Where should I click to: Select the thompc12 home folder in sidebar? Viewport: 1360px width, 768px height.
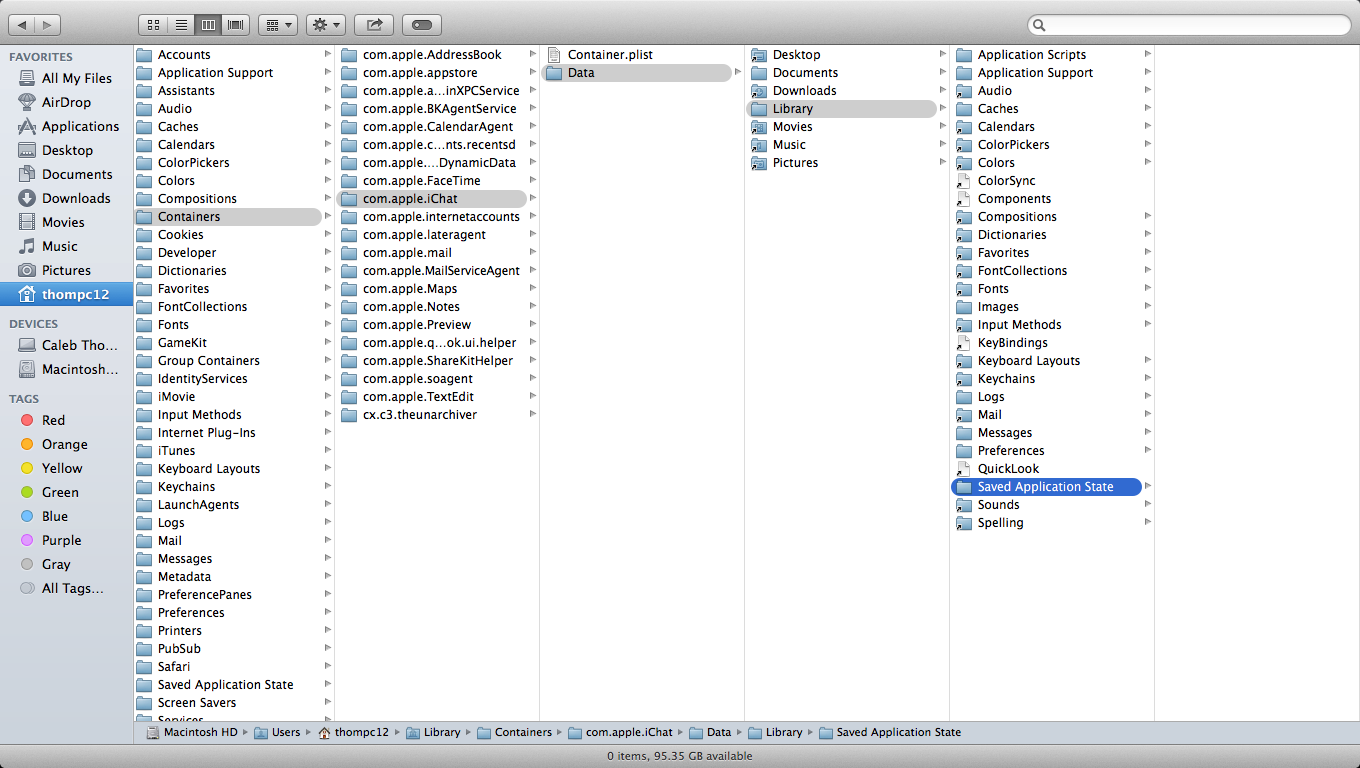[x=66, y=294]
